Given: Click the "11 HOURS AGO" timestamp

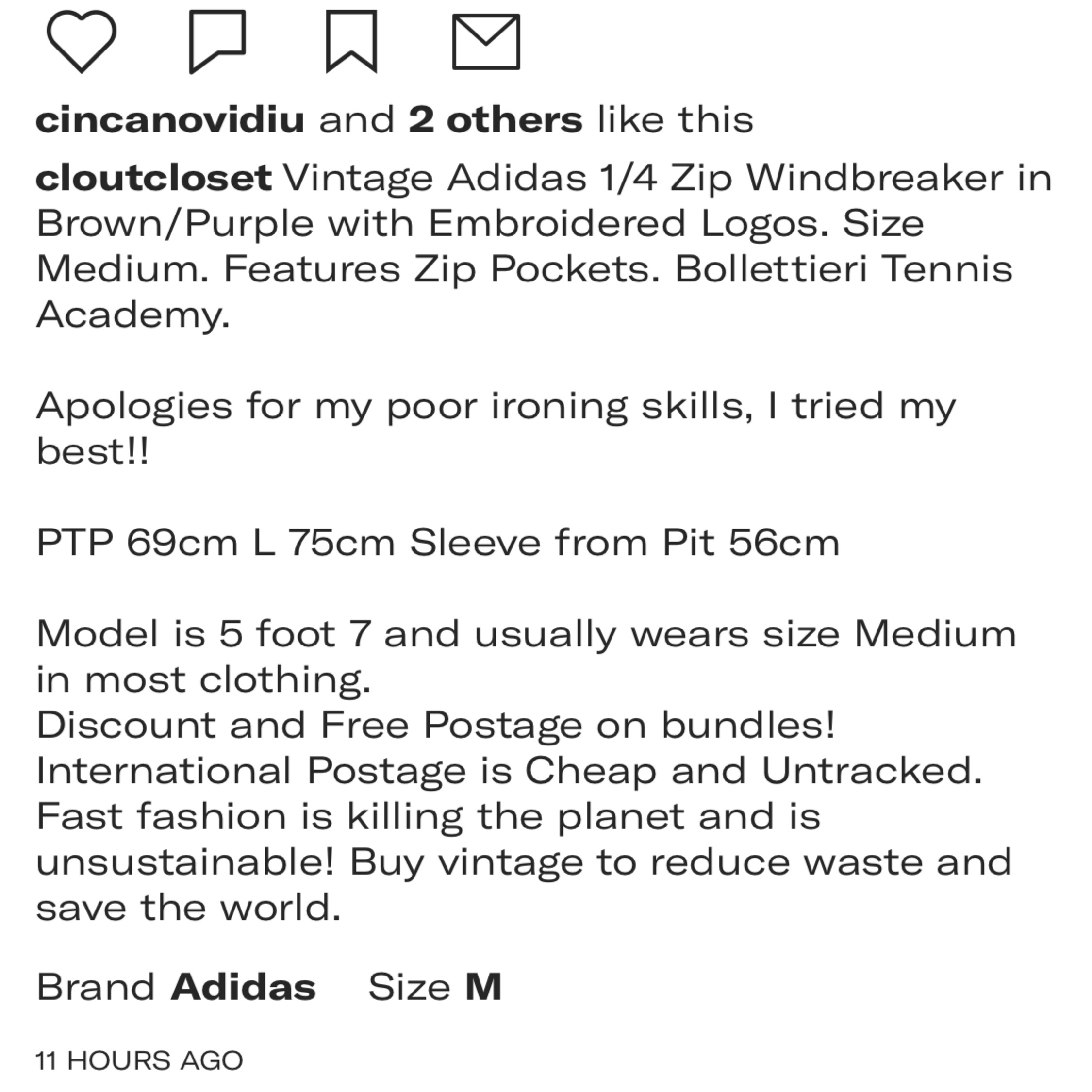Looking at the screenshot, I should (139, 1060).
